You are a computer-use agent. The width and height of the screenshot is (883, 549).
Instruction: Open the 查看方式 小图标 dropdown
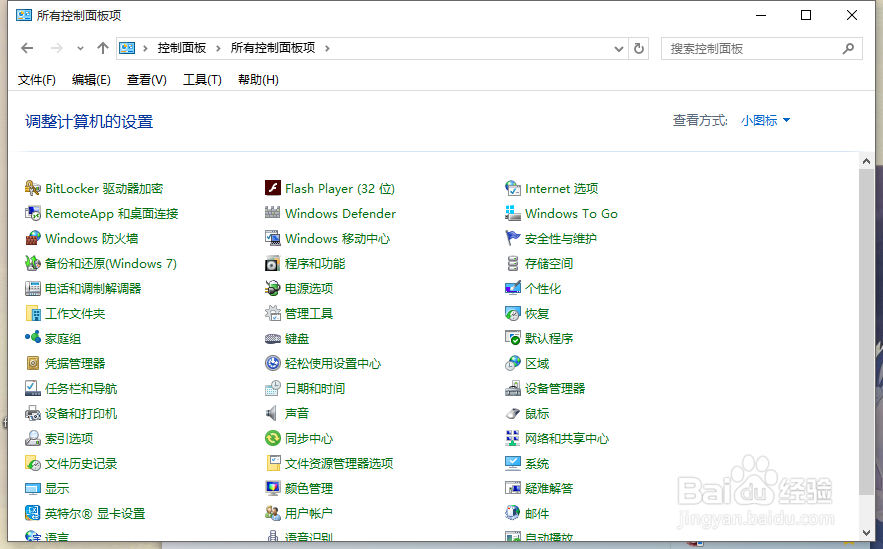(x=765, y=120)
